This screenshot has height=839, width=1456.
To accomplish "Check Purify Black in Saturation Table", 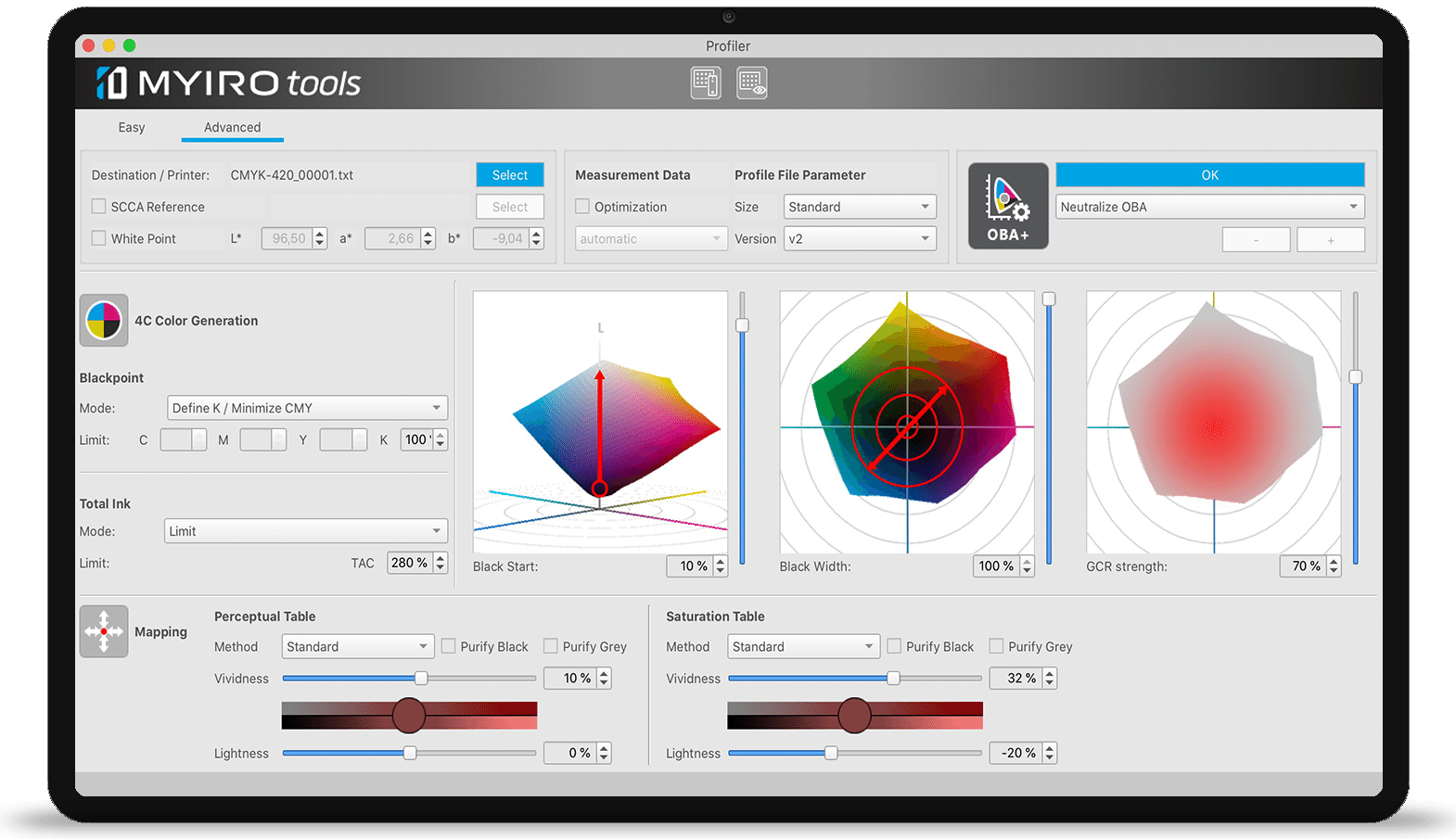I will pyautogui.click(x=895, y=646).
